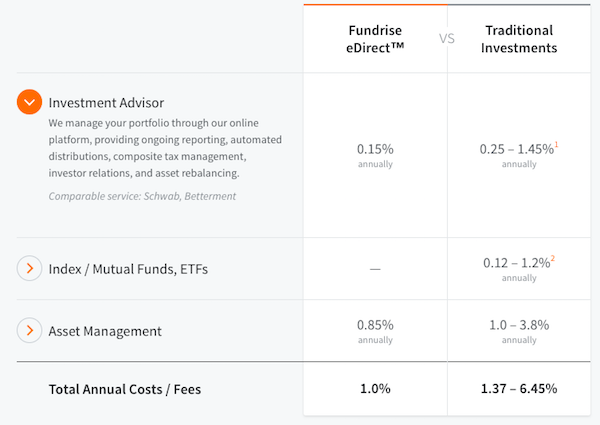Screen dimensions: 600x425
Task: Collapse the Investment Advisor section chevron
Action: pyautogui.click(x=30, y=102)
